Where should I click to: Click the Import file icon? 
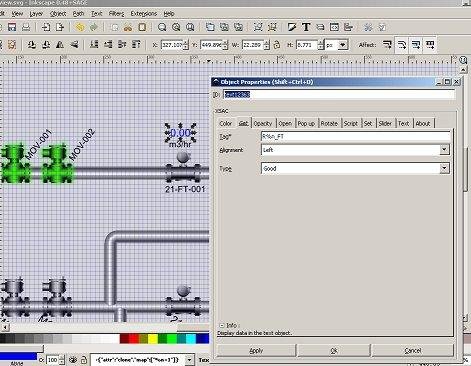(46, 27)
